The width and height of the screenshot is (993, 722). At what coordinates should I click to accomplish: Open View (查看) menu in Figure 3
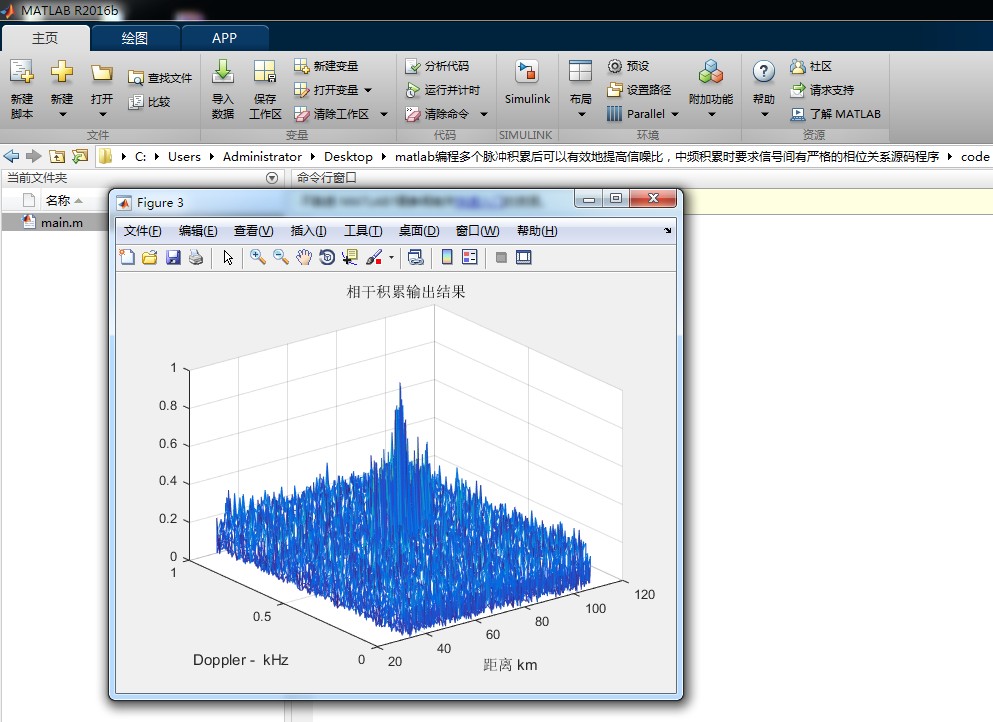pyautogui.click(x=253, y=231)
